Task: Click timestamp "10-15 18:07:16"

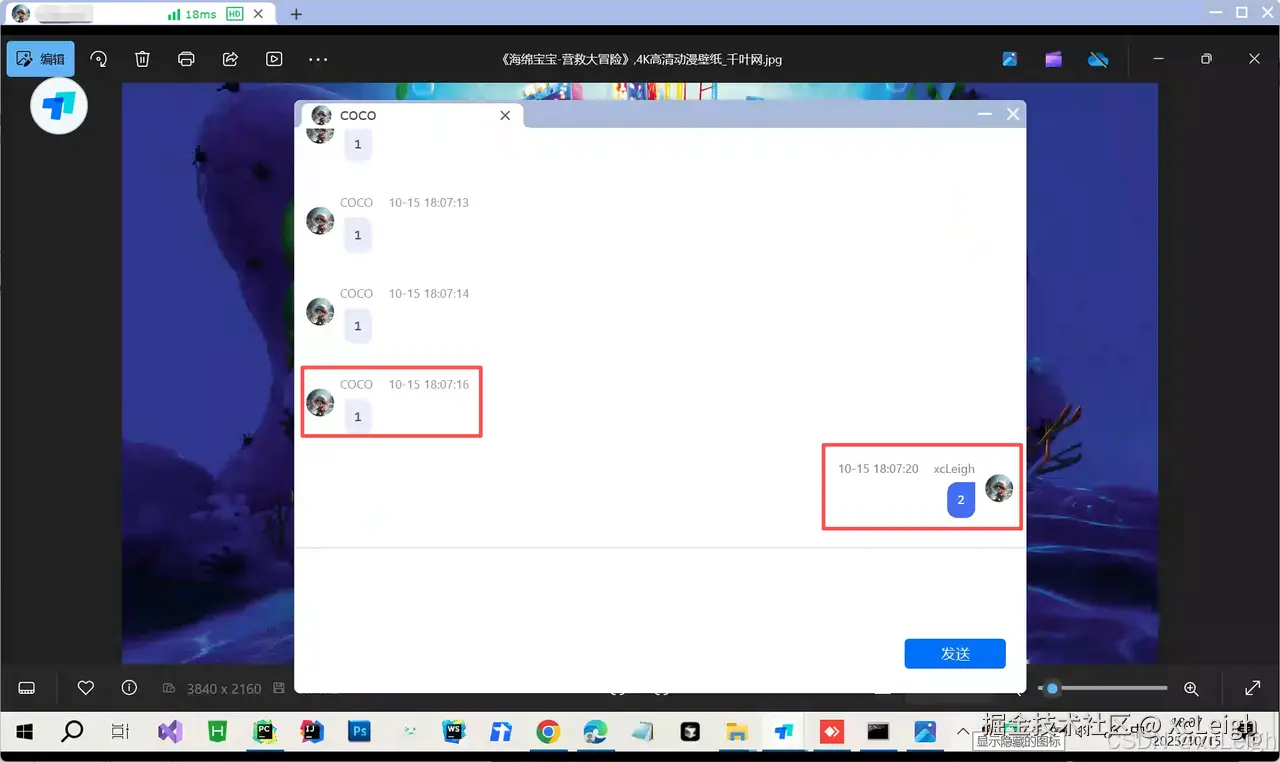Action: click(429, 384)
